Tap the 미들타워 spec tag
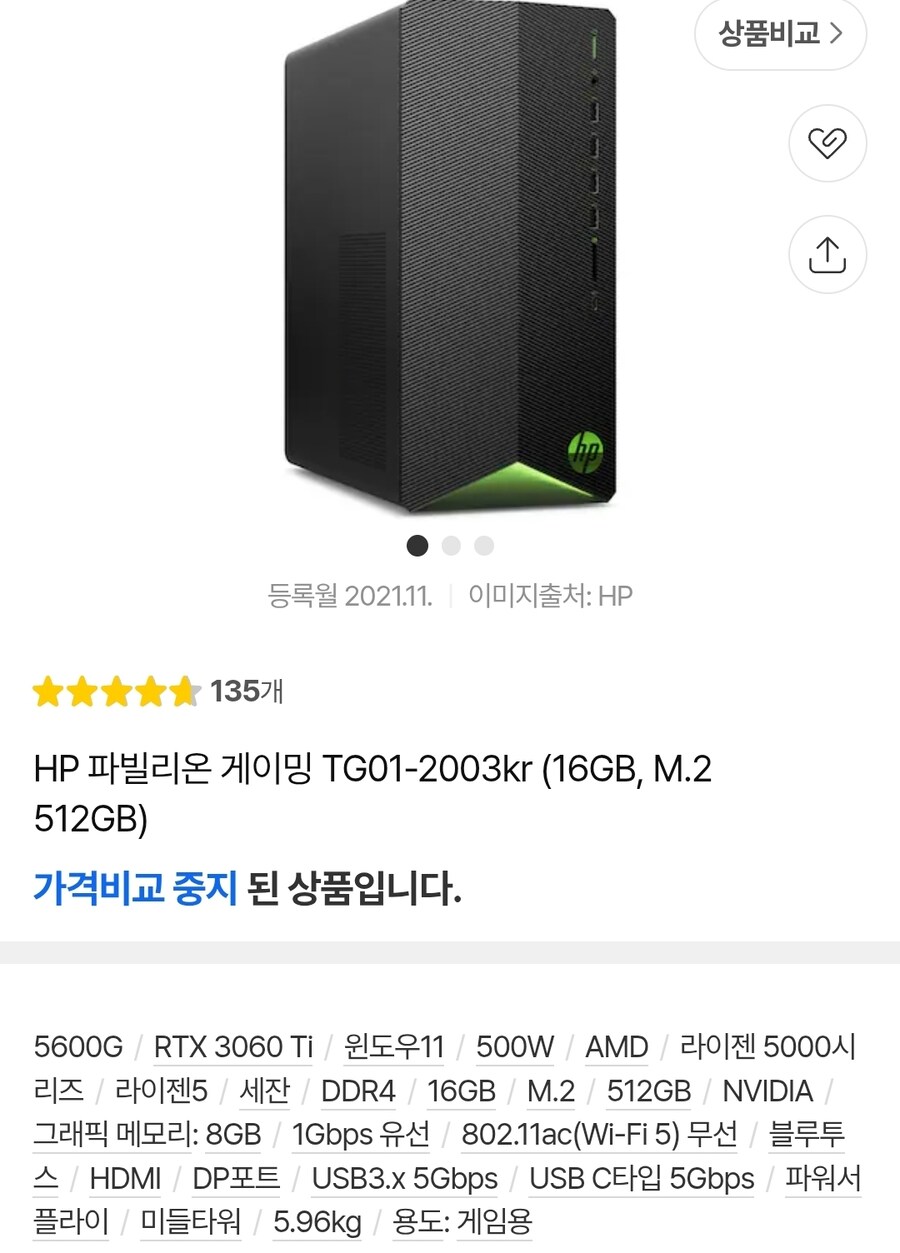The width and height of the screenshot is (900, 1253). (x=190, y=1222)
